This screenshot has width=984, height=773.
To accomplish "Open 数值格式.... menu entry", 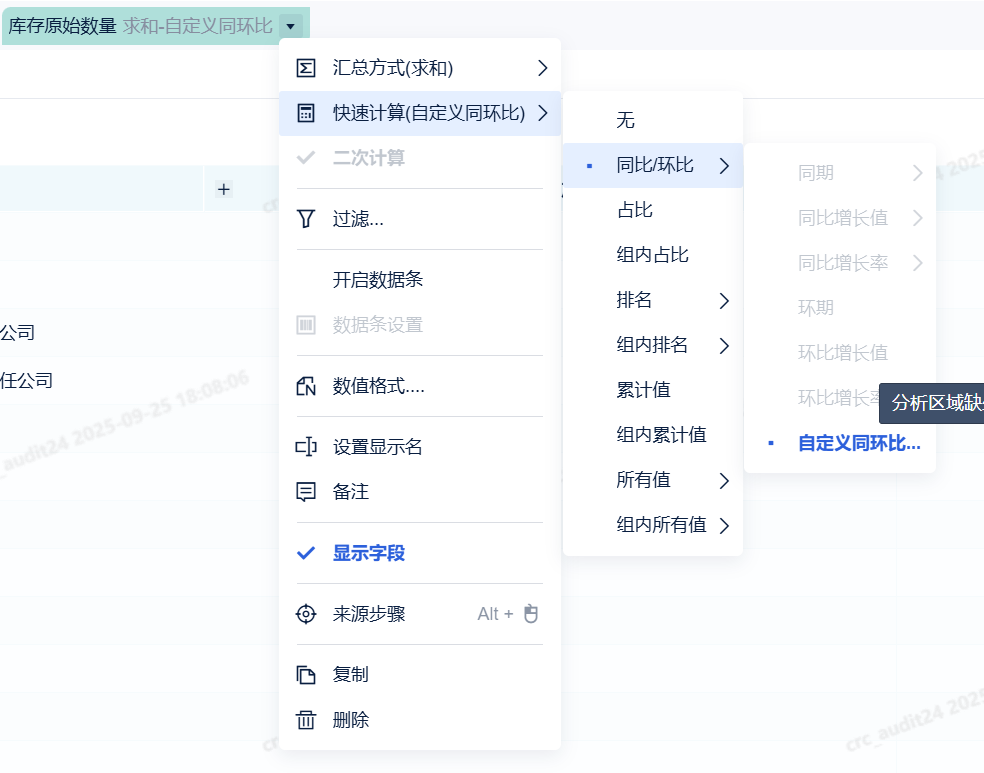I will 420,386.
